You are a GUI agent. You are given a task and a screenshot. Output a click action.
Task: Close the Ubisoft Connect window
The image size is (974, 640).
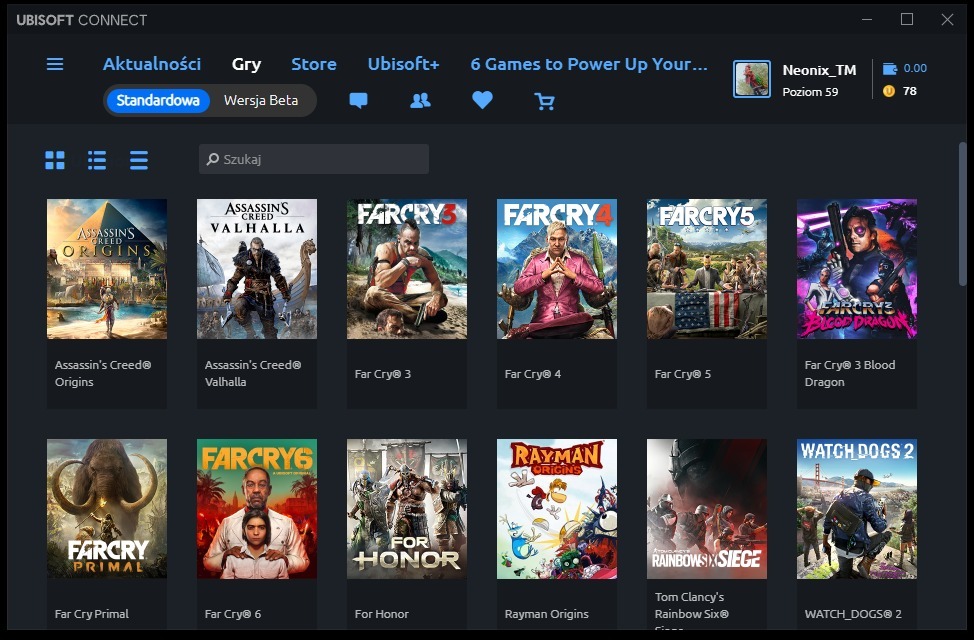tap(947, 20)
